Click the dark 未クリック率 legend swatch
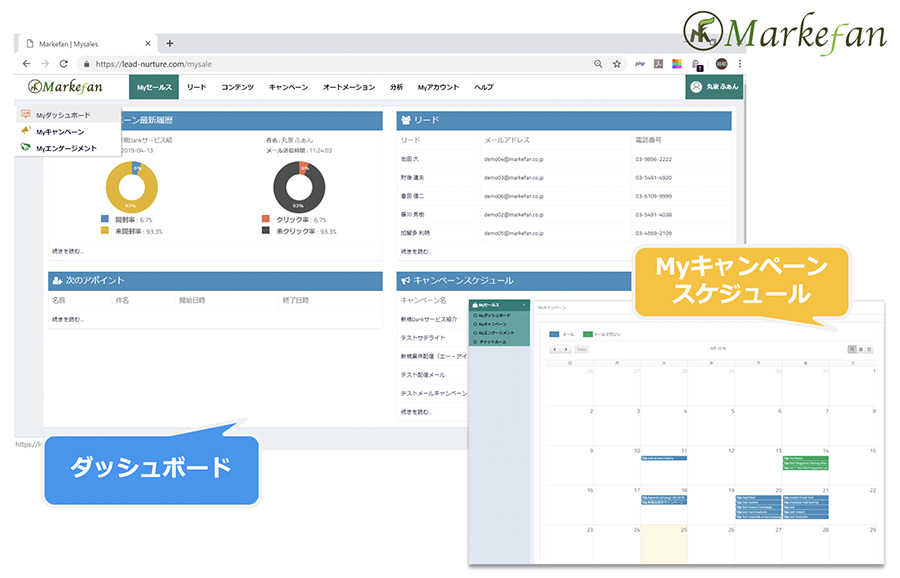This screenshot has width=900, height=578. point(266,230)
